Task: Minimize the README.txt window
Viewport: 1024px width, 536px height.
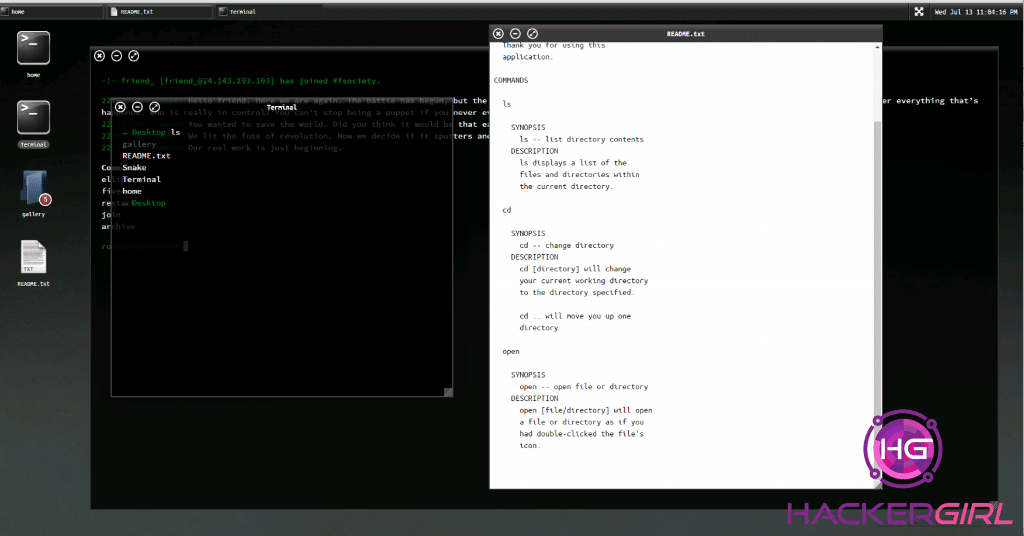Action: tap(515, 33)
